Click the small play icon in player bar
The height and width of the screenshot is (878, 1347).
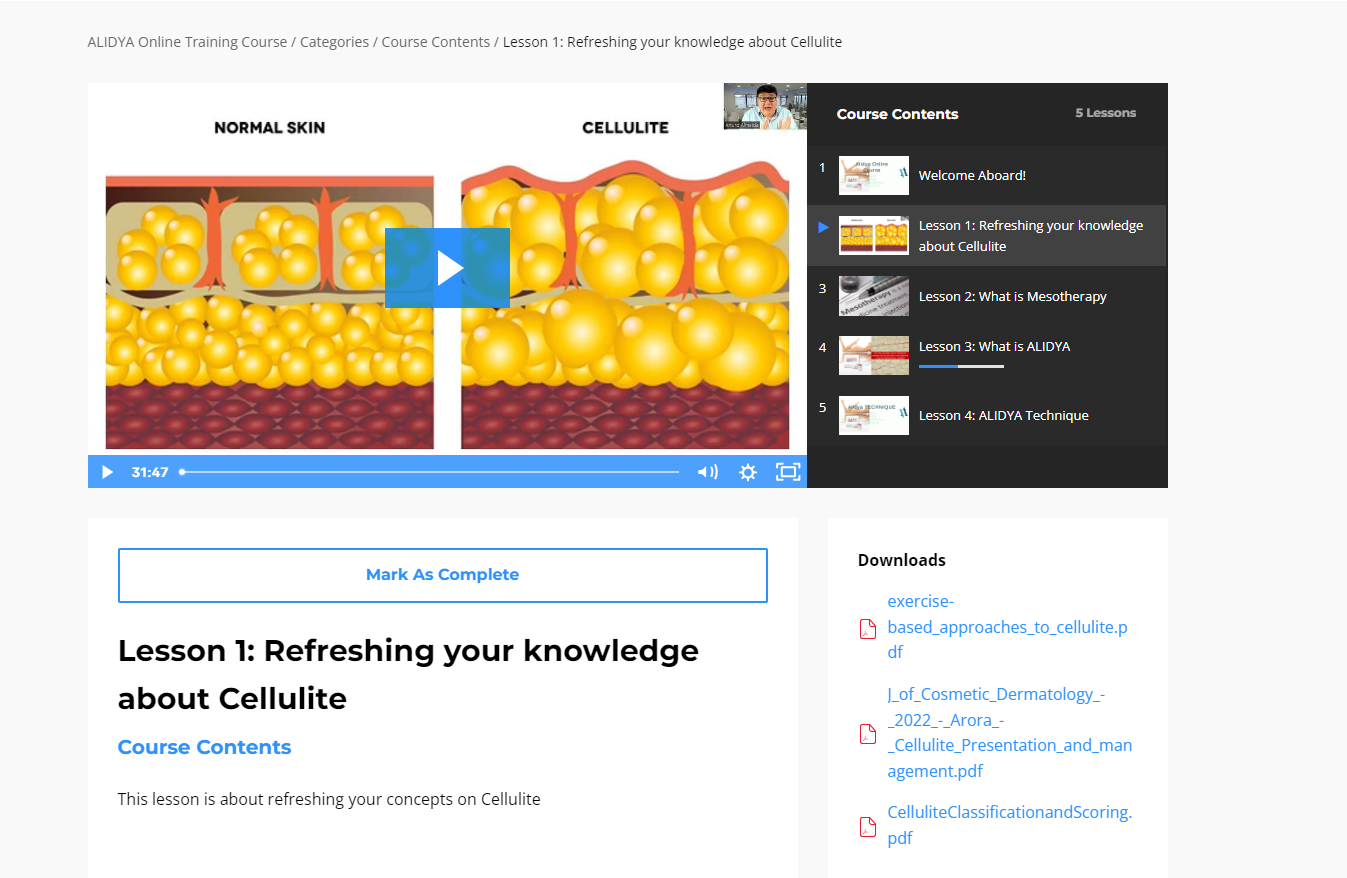click(x=107, y=472)
